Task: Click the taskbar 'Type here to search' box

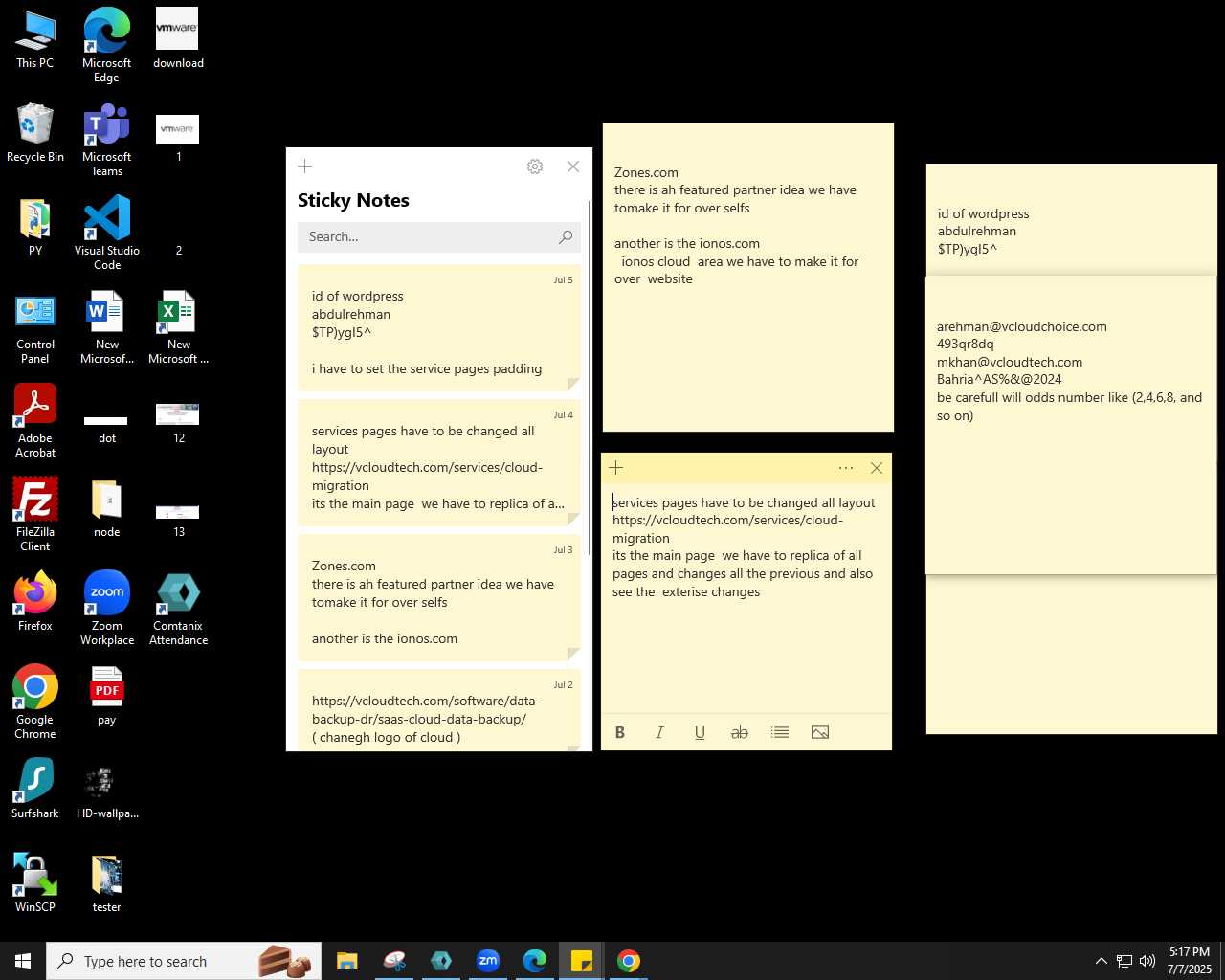Action: pyautogui.click(x=184, y=961)
